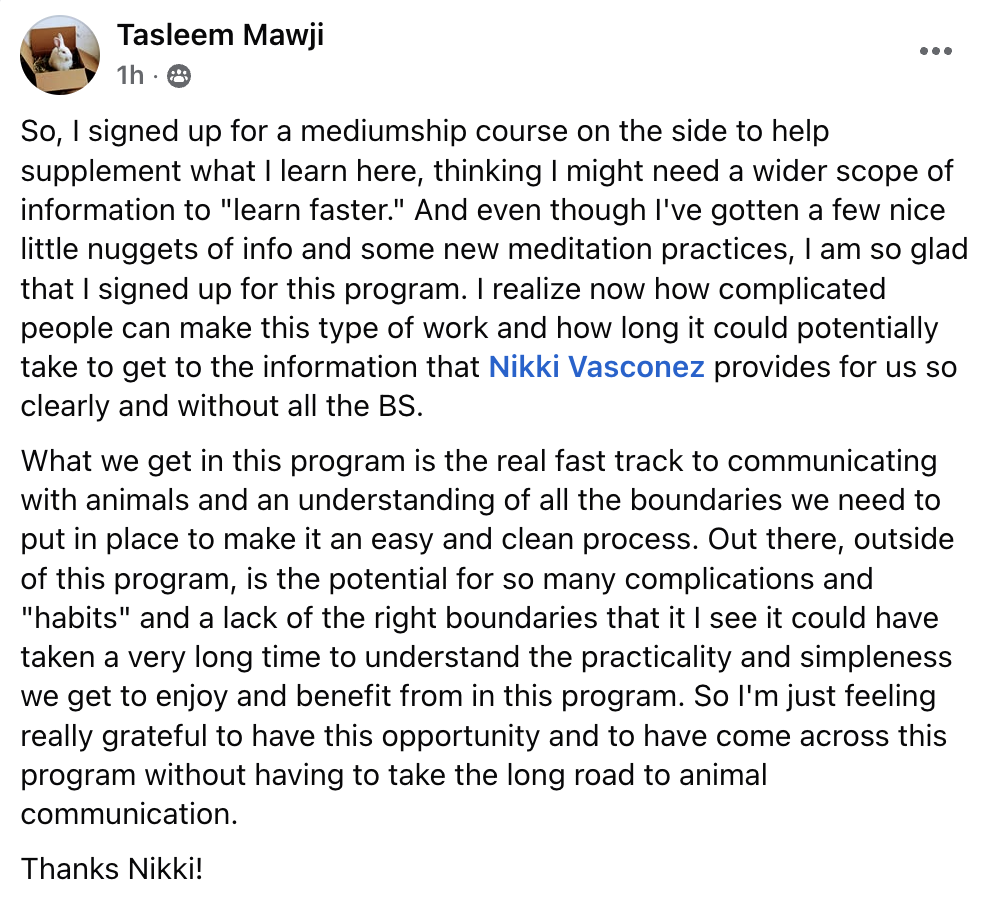The height and width of the screenshot is (904, 990).
Task: Open the Nikki Vasconez tagged profile
Action: point(596,367)
